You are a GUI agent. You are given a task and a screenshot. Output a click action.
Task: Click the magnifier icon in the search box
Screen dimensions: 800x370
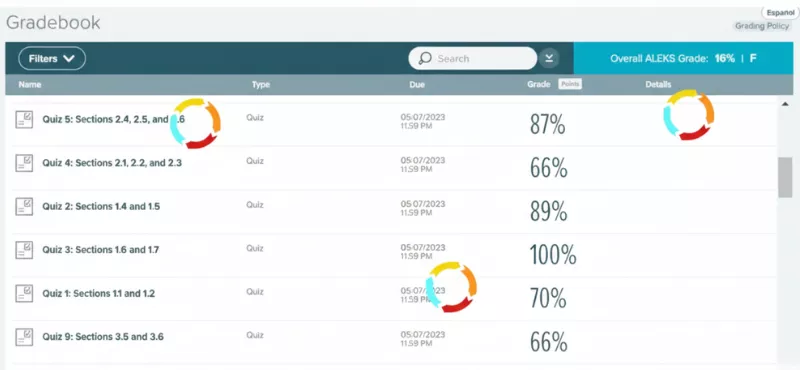[425, 58]
